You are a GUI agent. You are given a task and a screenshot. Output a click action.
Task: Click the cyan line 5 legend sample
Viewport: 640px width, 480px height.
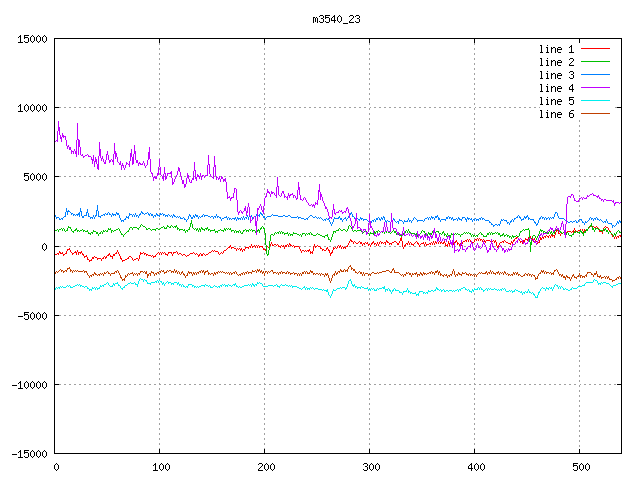pyautogui.click(x=595, y=101)
